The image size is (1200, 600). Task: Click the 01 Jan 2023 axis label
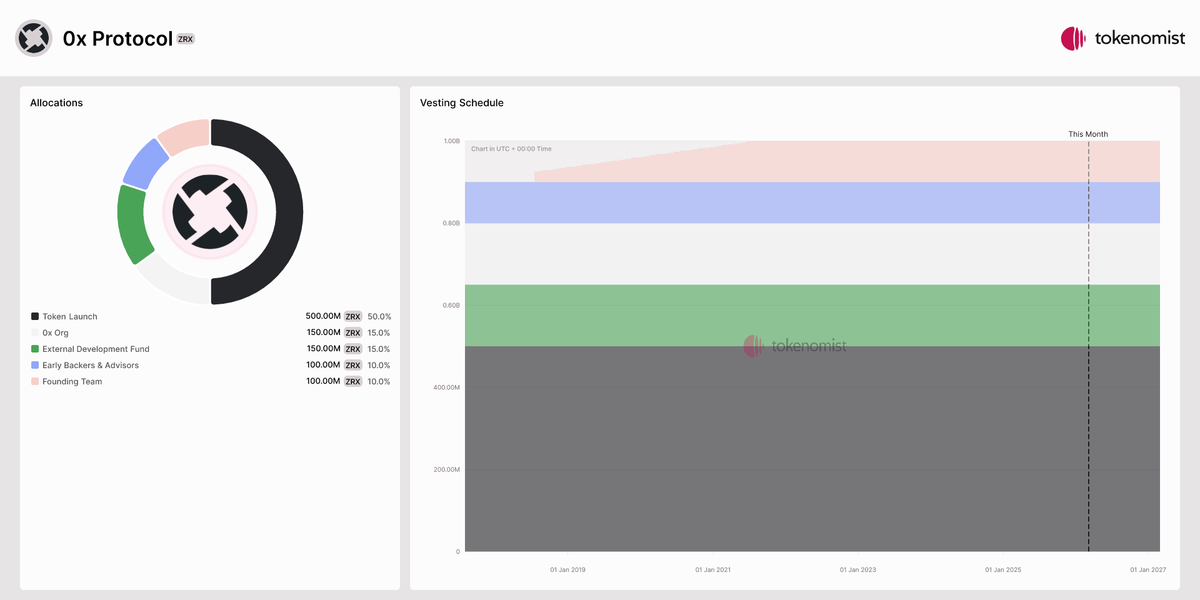point(857,570)
